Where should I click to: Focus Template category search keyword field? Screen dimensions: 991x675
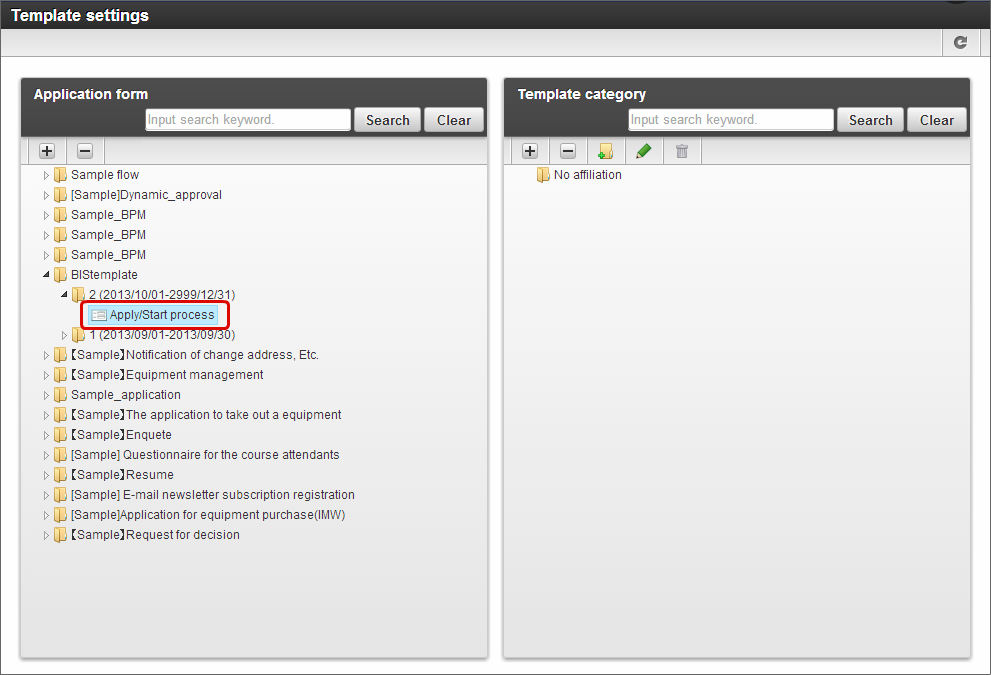(731, 119)
